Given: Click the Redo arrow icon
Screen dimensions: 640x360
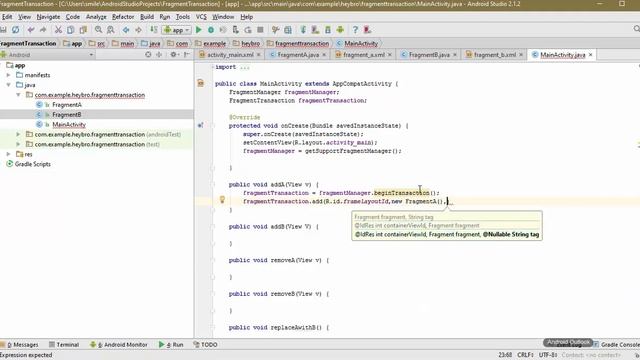Looking at the screenshot, I should pos(43,30).
